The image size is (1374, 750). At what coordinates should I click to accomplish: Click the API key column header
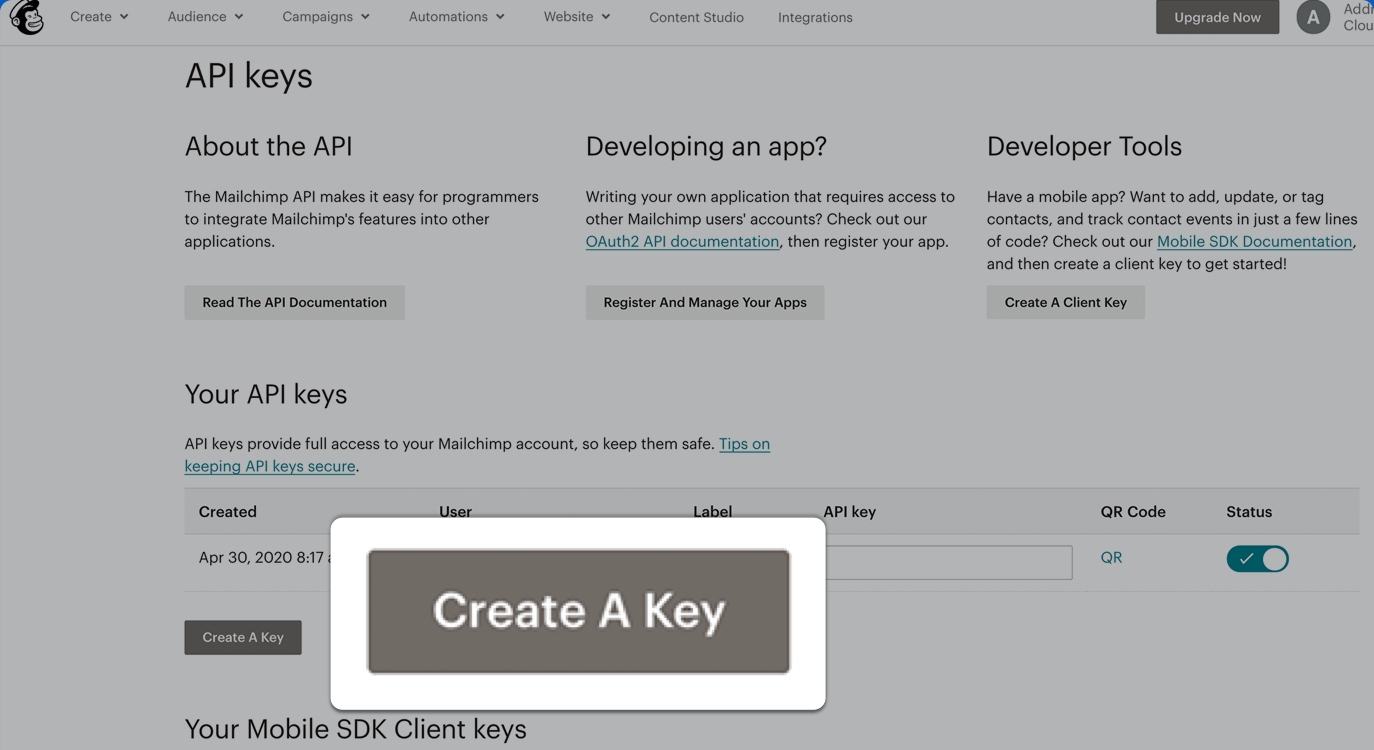tap(850, 512)
